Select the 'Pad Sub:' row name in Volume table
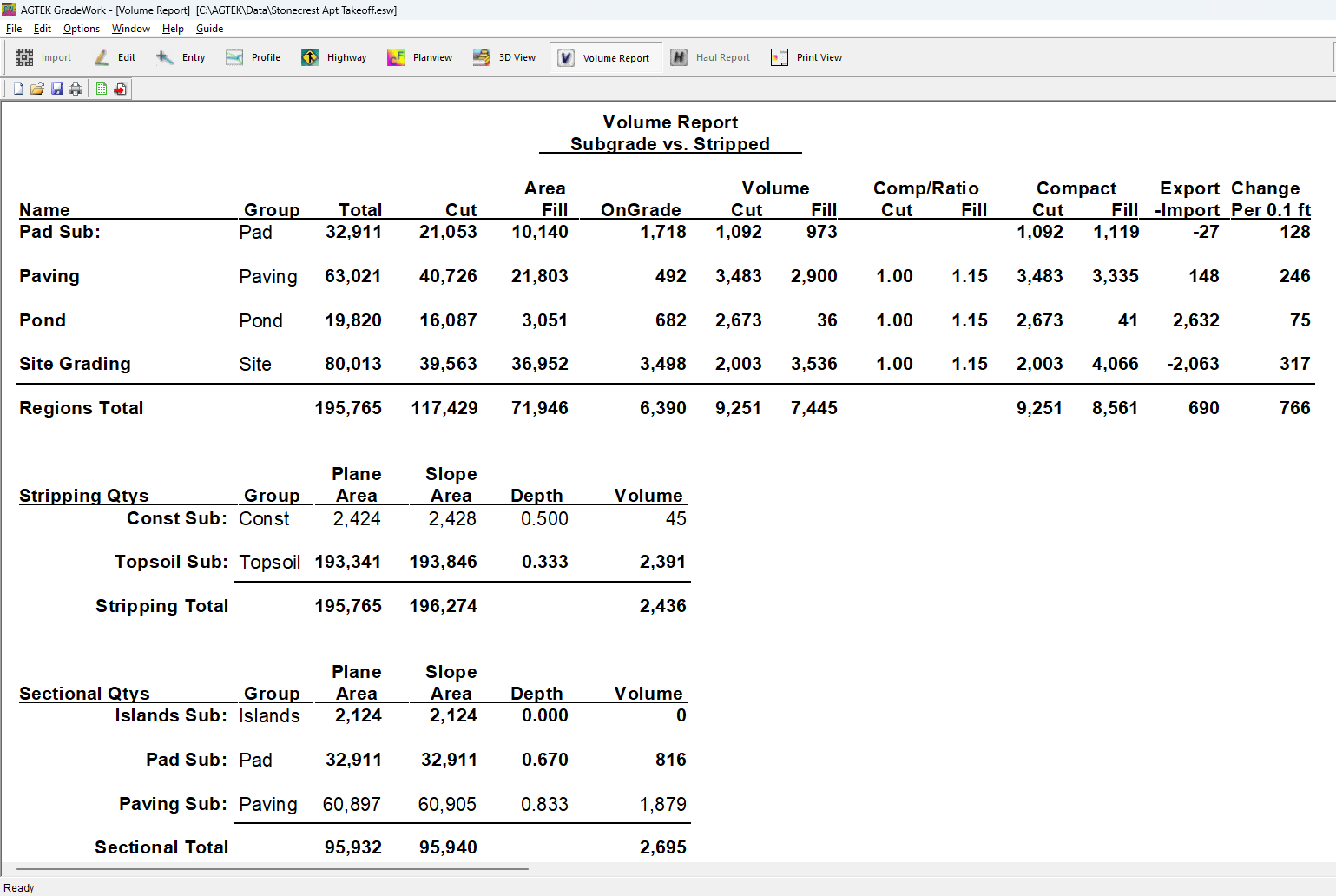1336x896 pixels. [x=60, y=232]
